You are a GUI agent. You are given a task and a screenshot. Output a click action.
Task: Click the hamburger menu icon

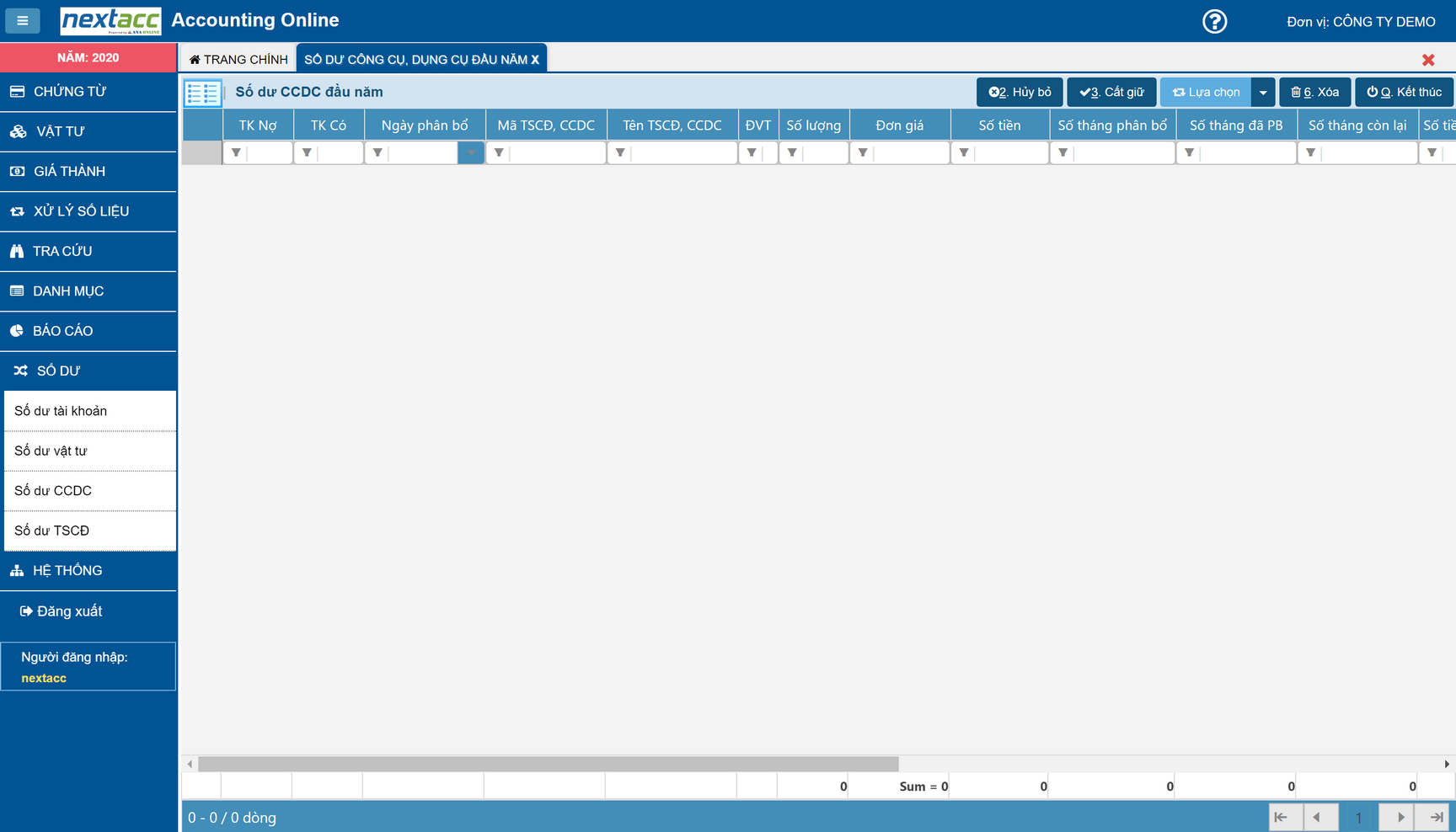(23, 21)
